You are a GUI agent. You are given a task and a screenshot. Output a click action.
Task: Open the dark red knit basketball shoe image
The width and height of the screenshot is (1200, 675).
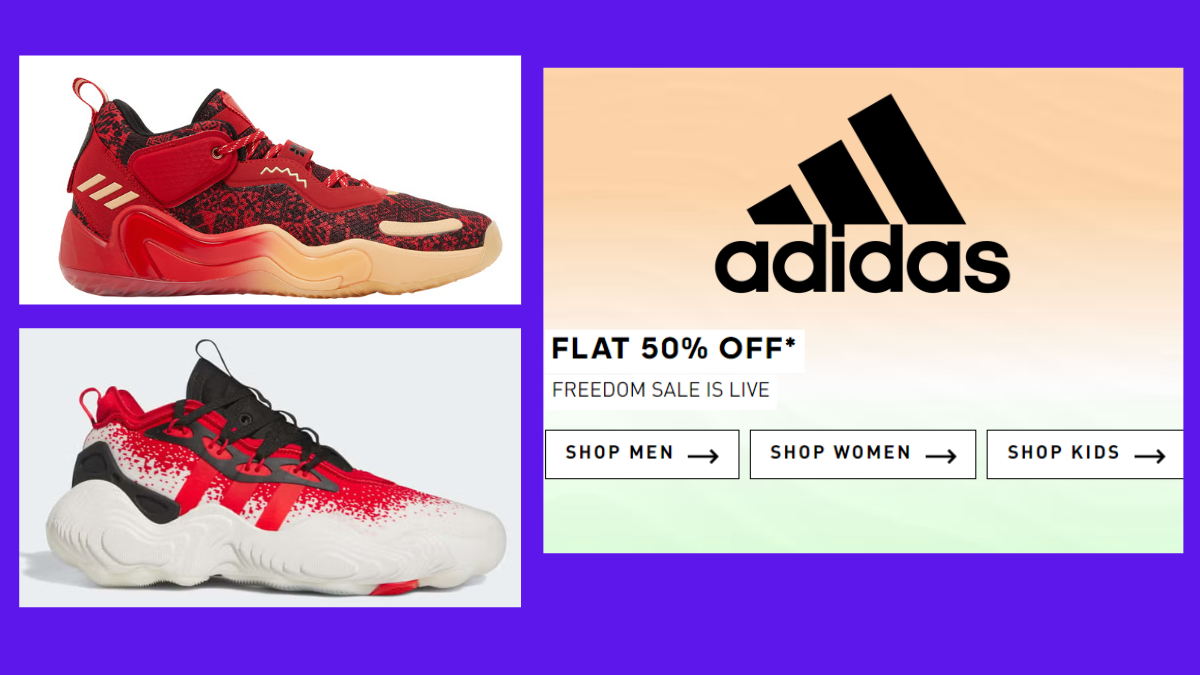tap(270, 180)
